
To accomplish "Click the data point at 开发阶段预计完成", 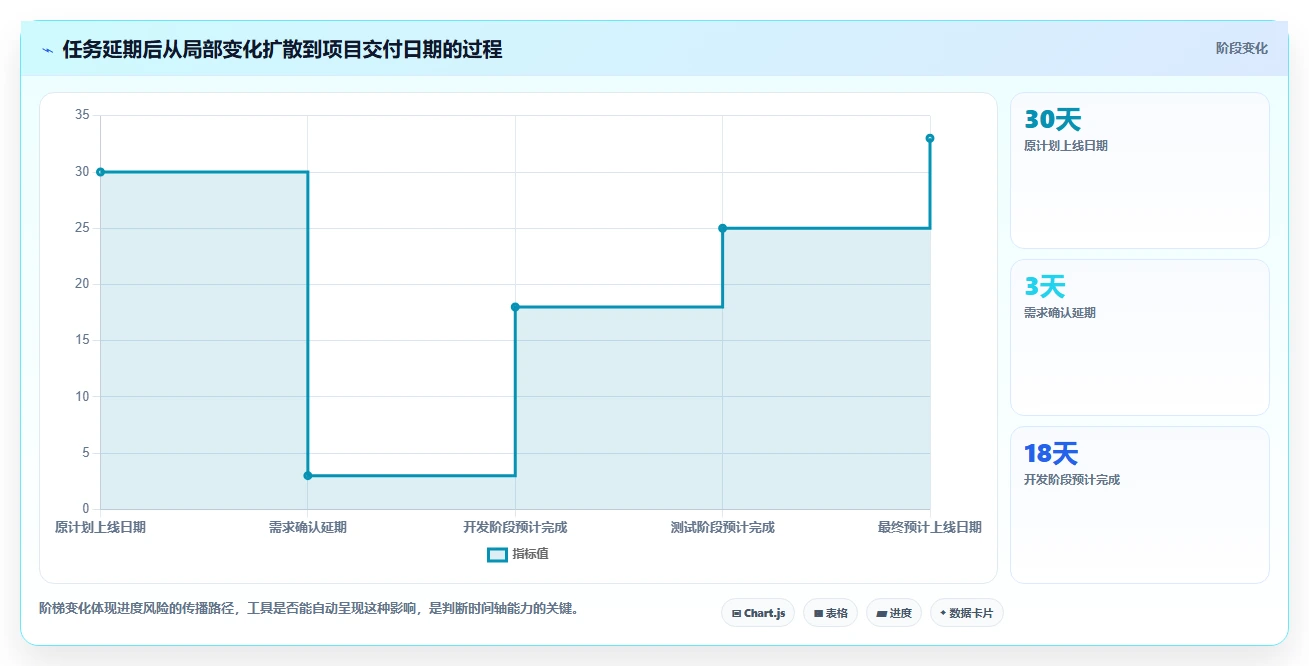I will (x=515, y=307).
